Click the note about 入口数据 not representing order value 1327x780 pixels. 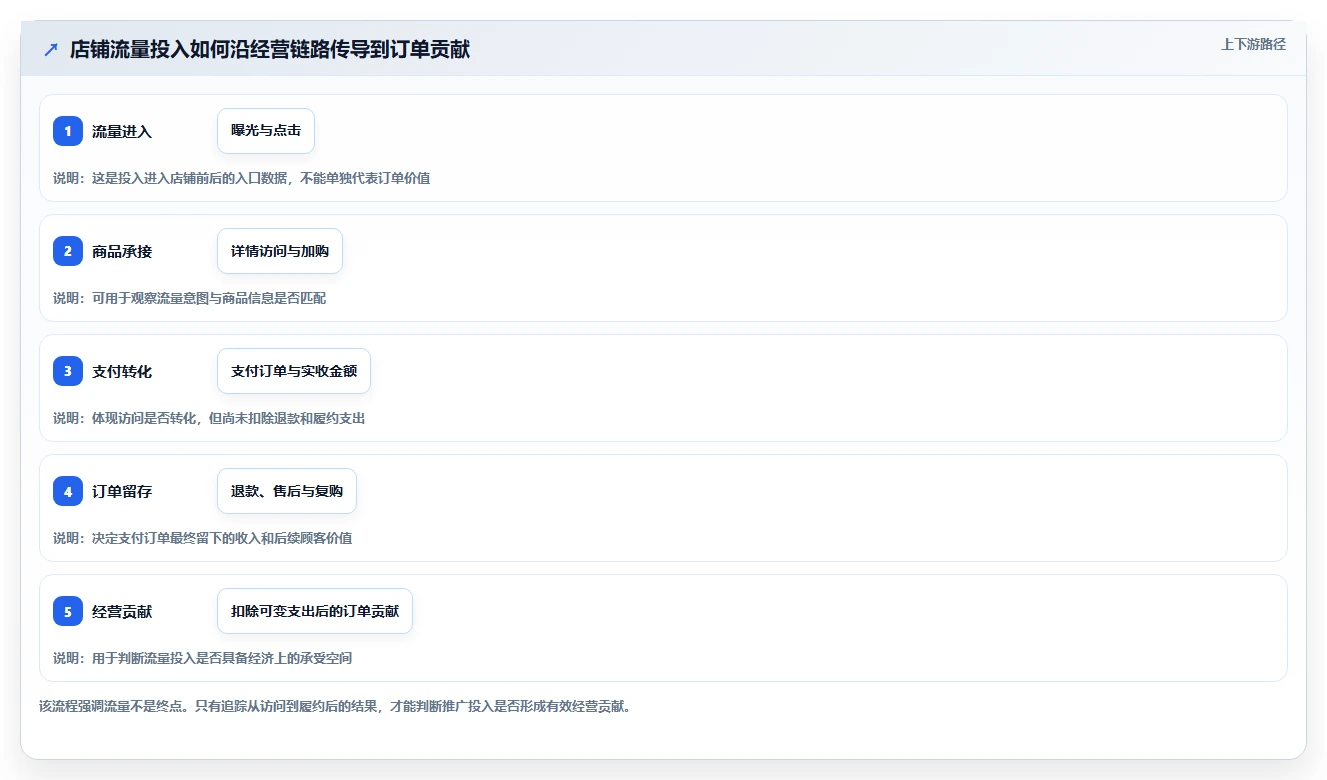(242, 178)
